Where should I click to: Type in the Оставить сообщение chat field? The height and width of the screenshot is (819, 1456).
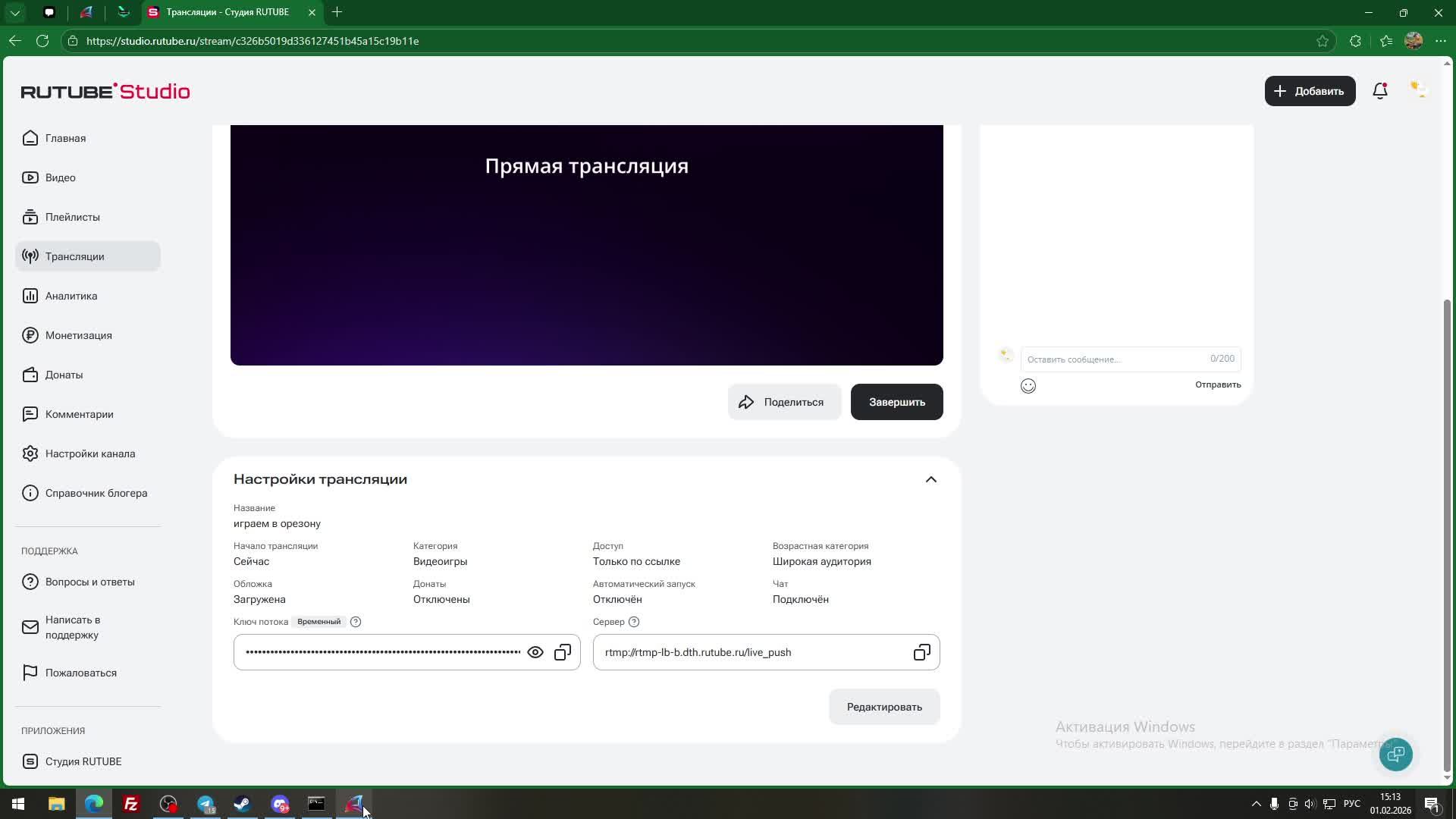1115,359
